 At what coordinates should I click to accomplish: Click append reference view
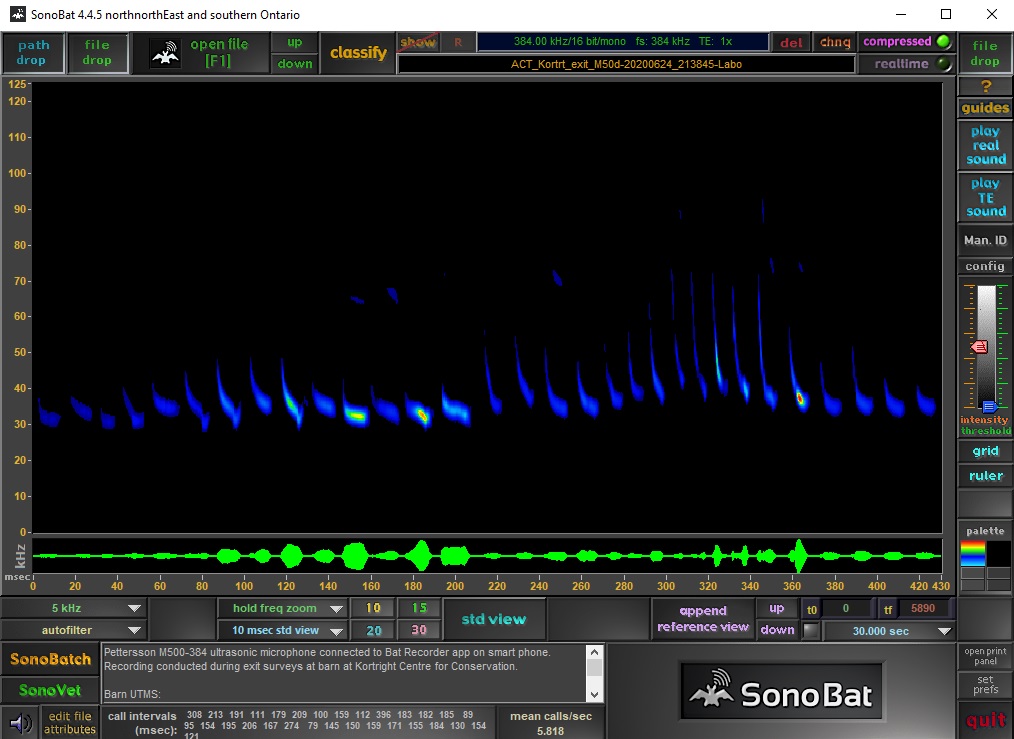pyautogui.click(x=703, y=619)
